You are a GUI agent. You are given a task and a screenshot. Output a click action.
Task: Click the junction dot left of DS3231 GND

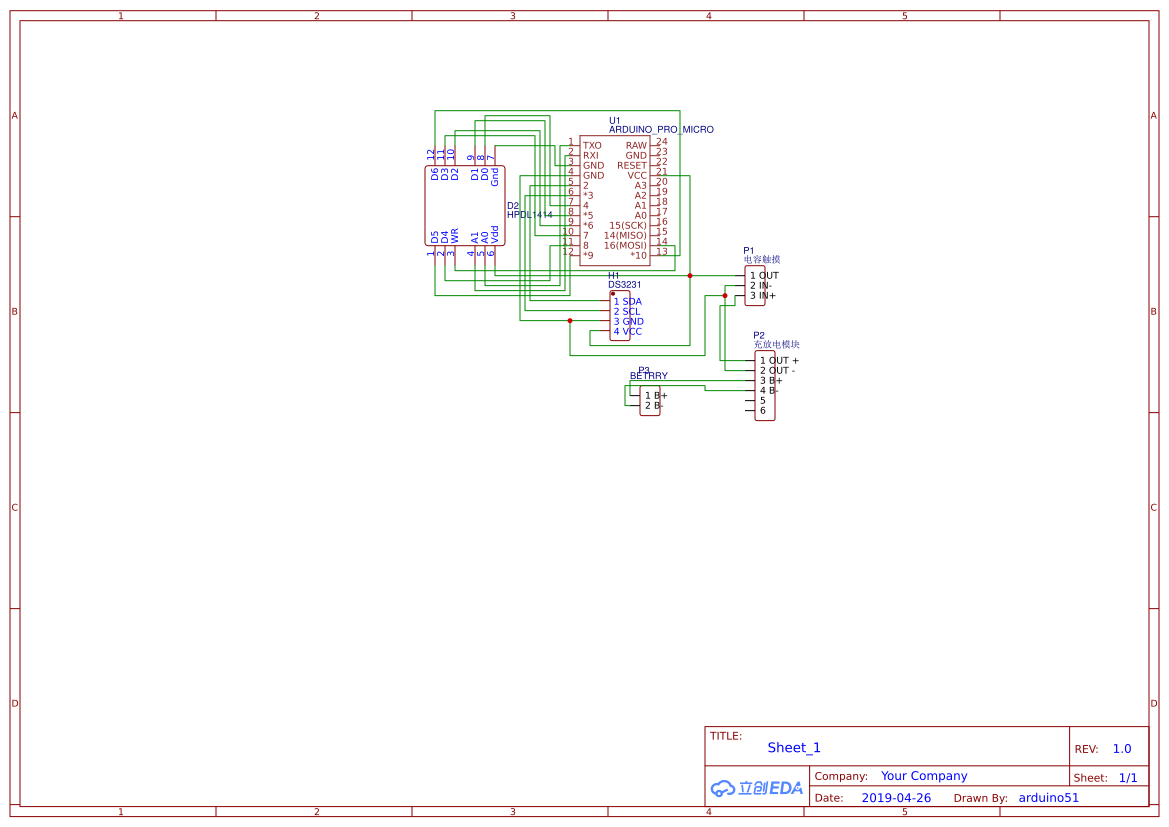(x=570, y=321)
